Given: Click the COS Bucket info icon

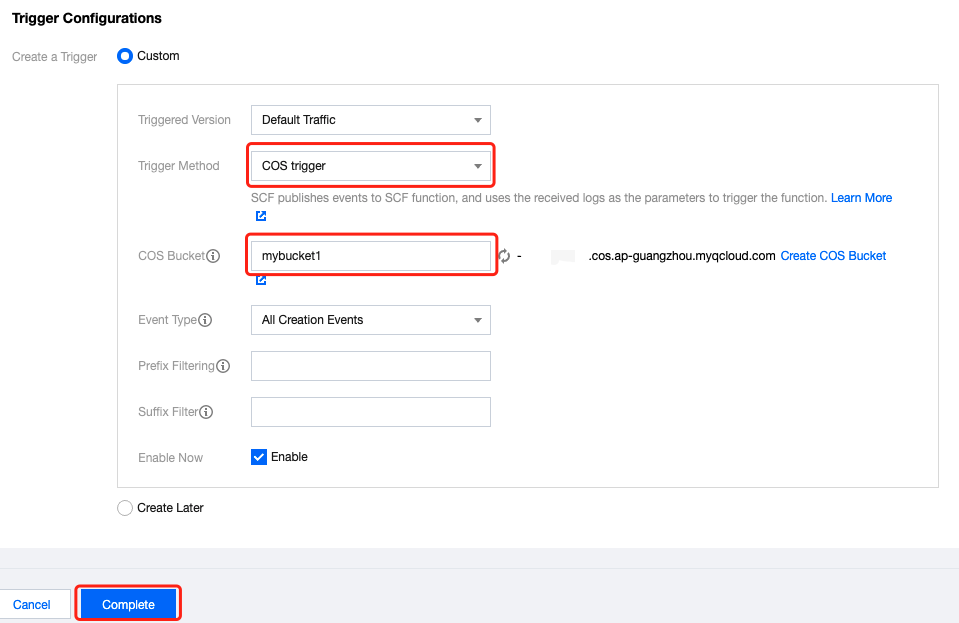Looking at the screenshot, I should [x=213, y=256].
